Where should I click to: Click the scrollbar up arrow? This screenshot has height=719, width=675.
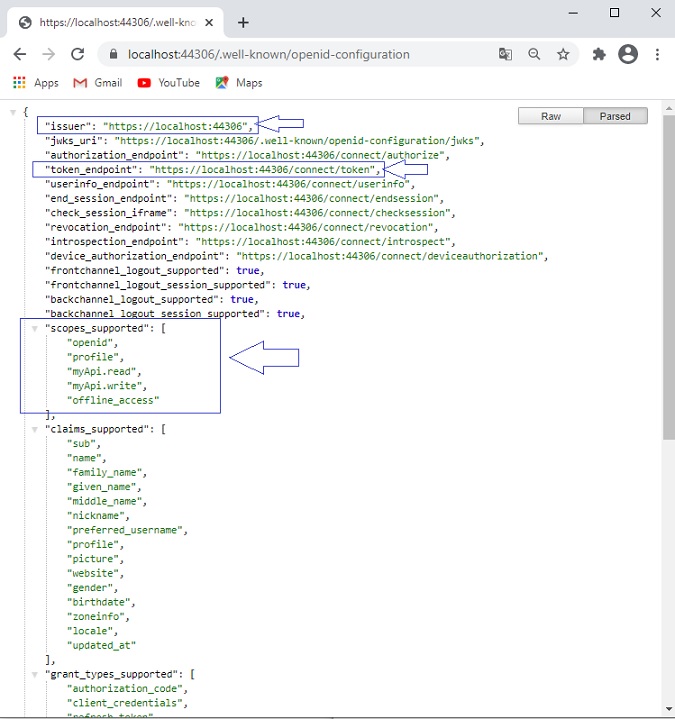[669, 109]
